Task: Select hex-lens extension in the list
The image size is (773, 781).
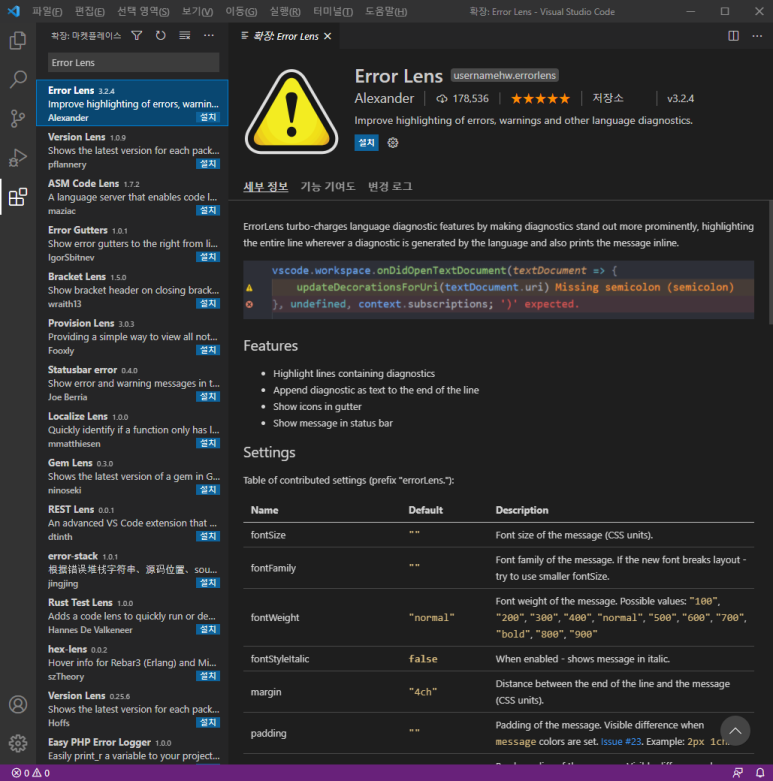Action: coord(132,662)
